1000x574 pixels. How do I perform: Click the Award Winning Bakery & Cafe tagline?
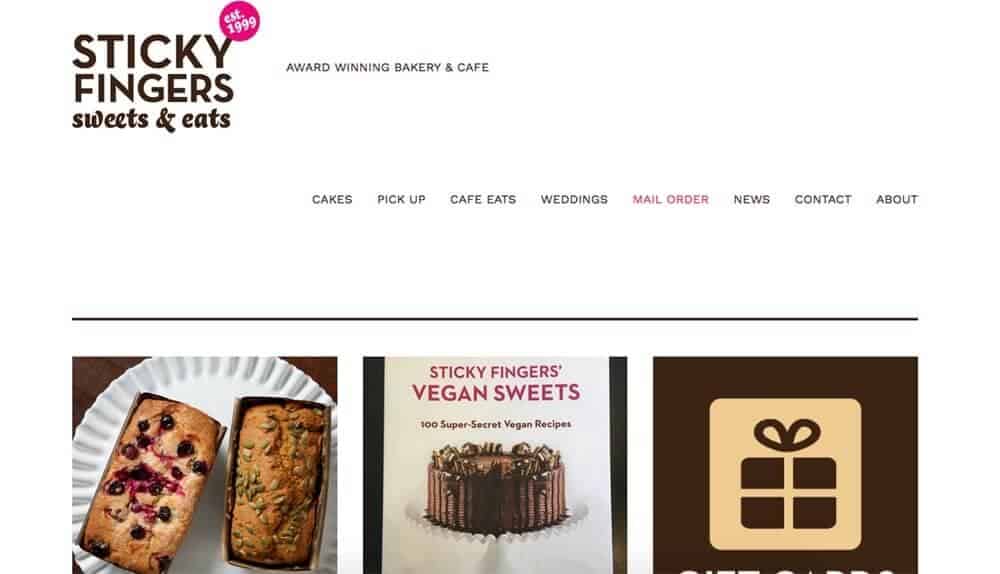tap(387, 68)
